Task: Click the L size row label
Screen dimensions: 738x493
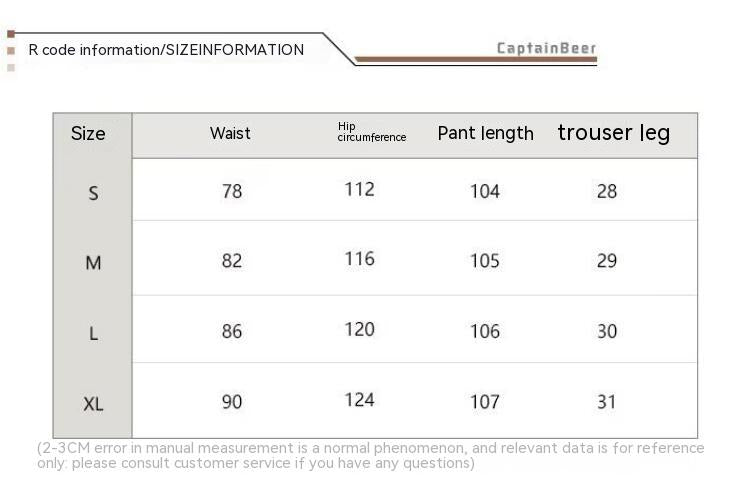Action: point(93,334)
